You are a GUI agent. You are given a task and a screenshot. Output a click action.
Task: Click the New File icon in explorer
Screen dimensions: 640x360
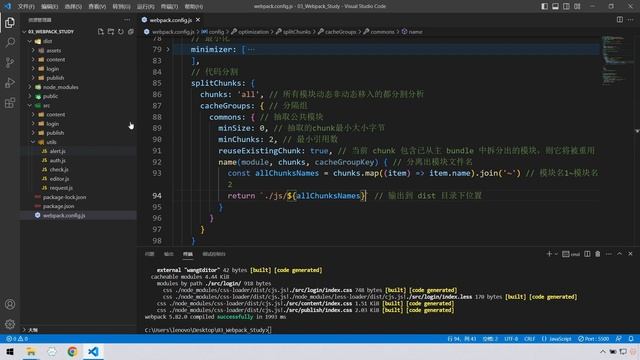tap(101, 31)
